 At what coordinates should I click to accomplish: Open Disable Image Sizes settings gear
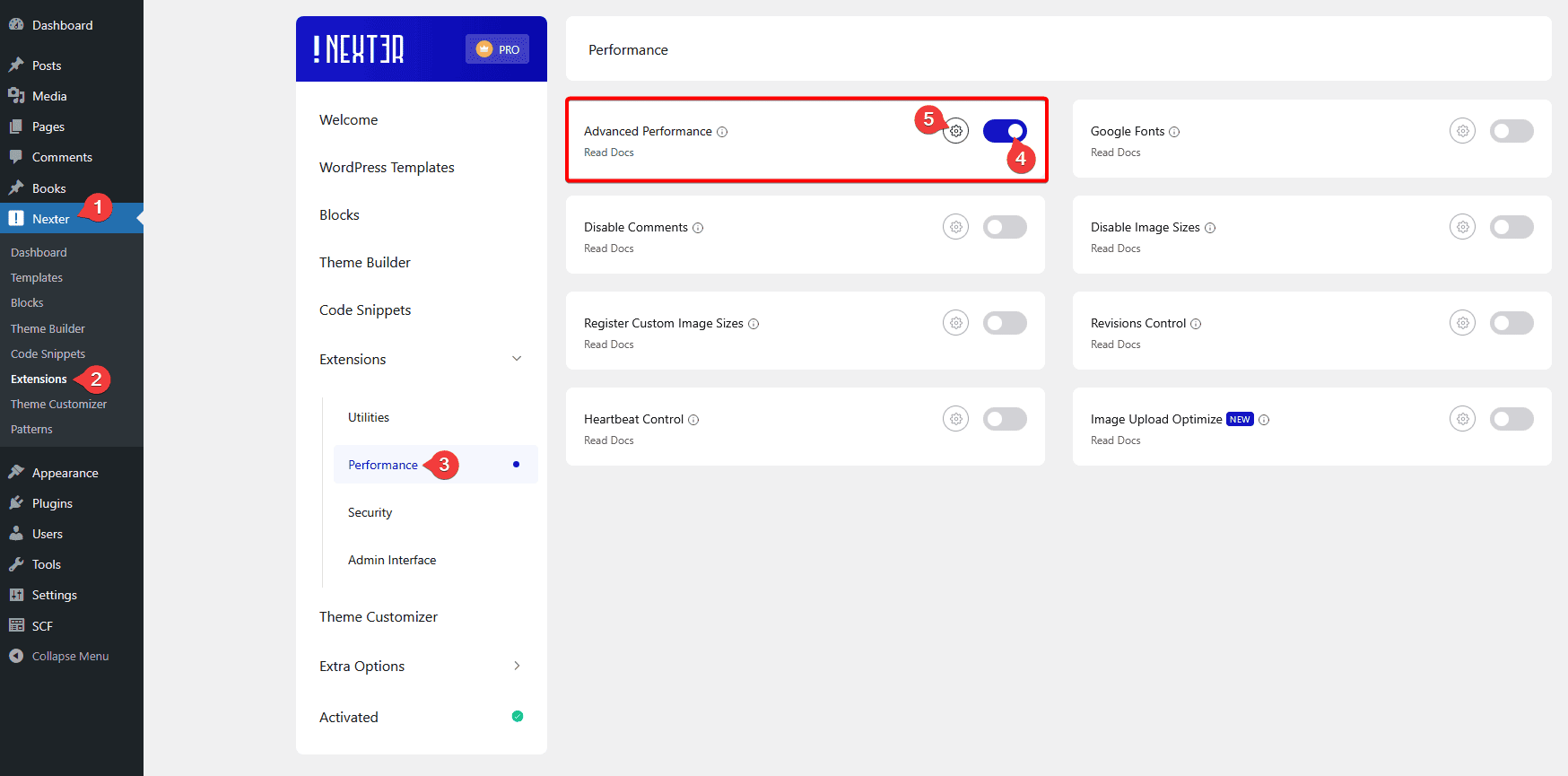[x=1463, y=227]
